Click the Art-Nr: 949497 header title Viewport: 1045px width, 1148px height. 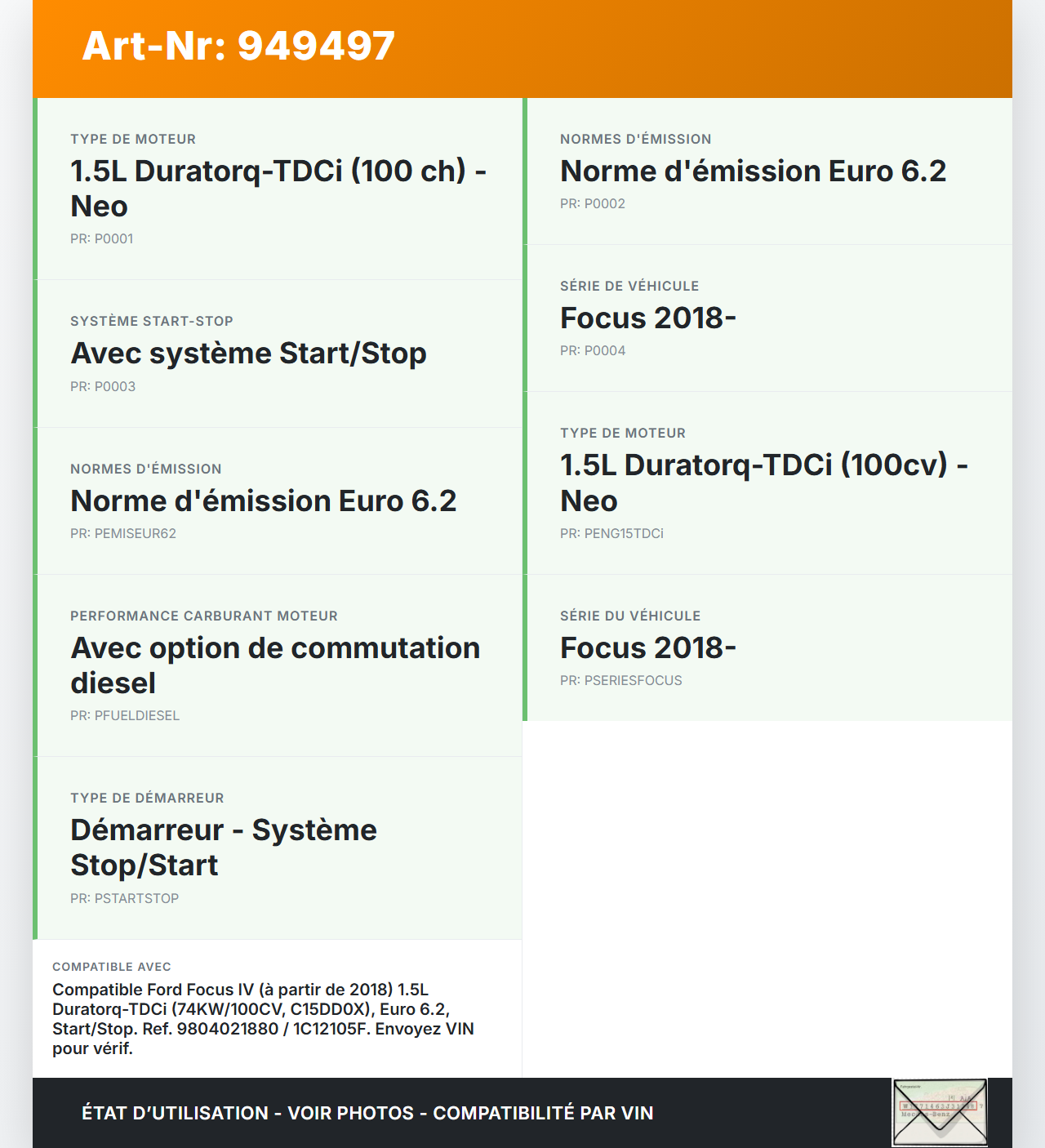point(238,46)
